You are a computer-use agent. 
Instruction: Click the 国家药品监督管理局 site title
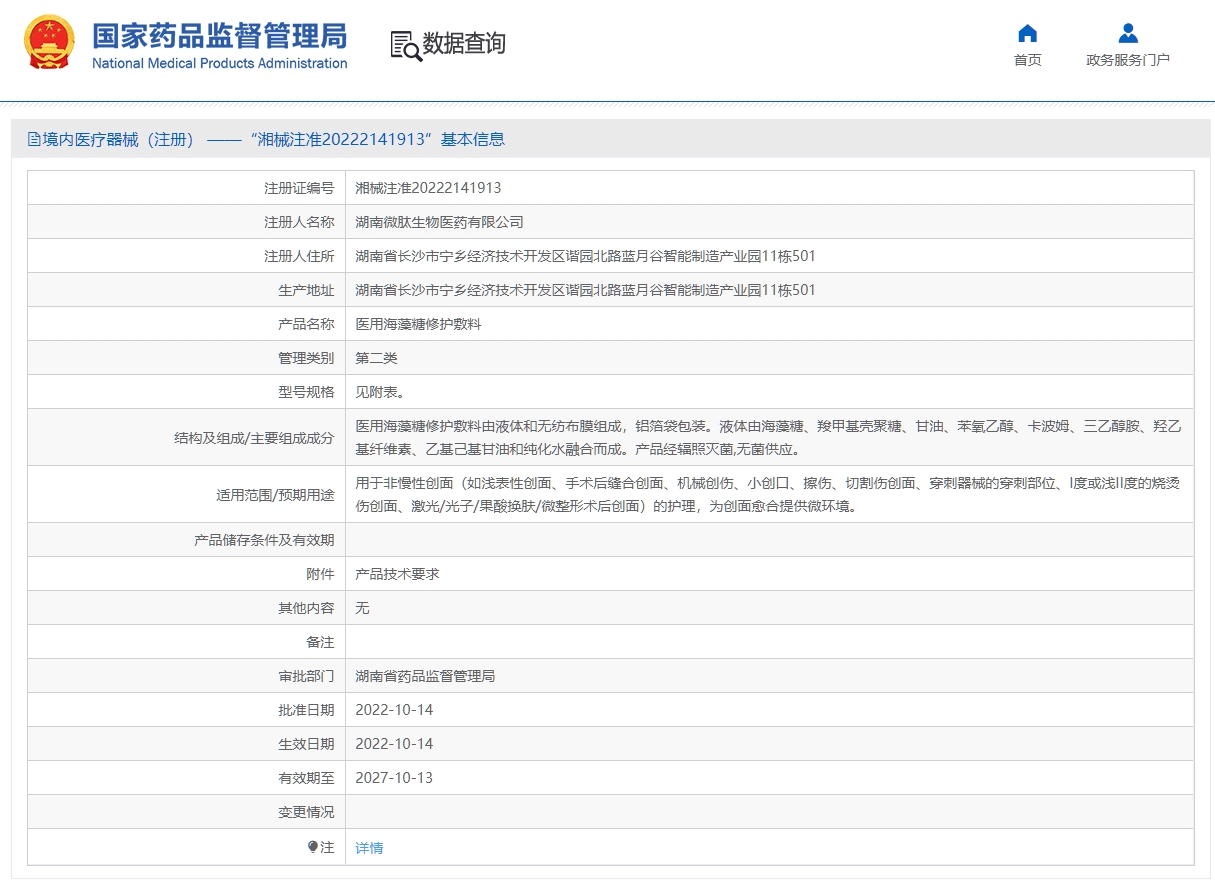[x=219, y=36]
